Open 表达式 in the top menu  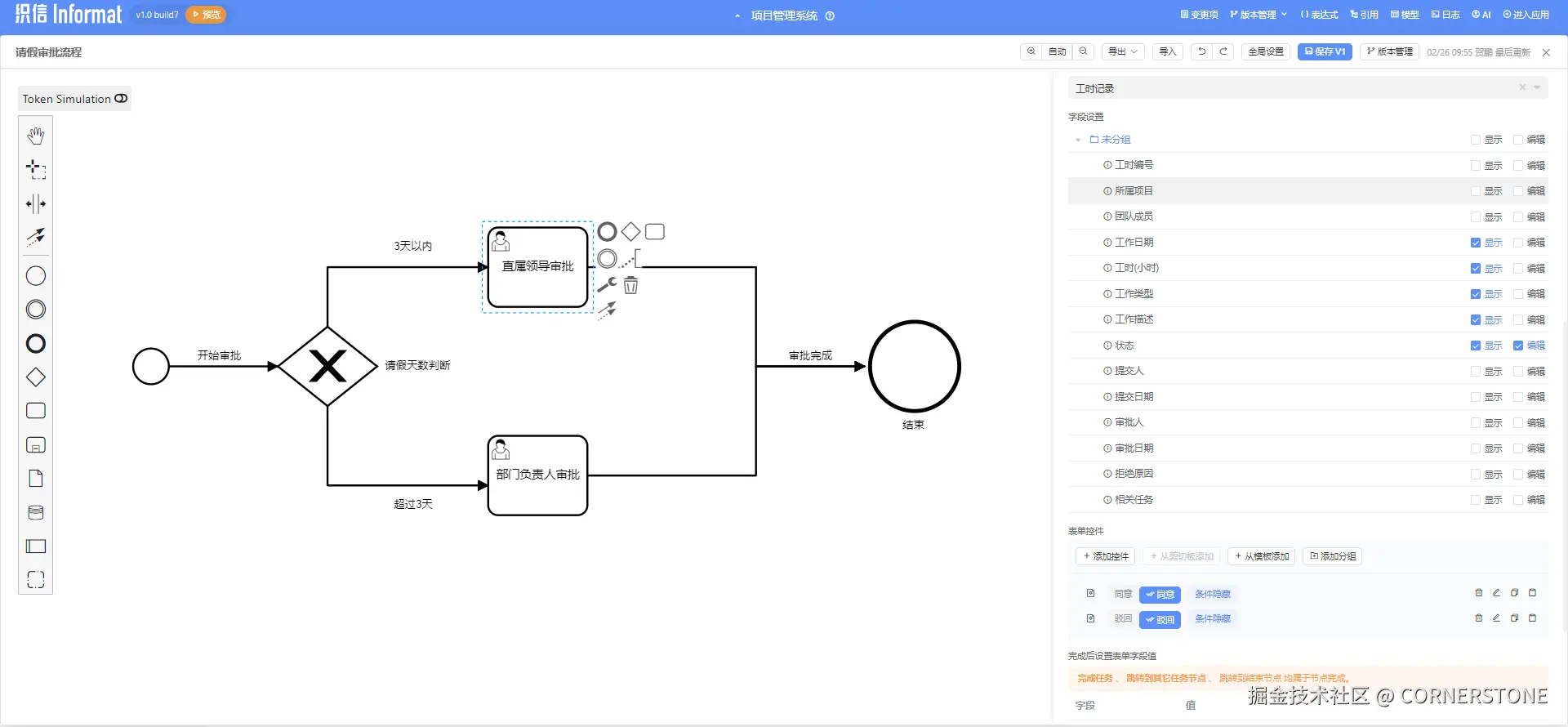click(x=1319, y=15)
